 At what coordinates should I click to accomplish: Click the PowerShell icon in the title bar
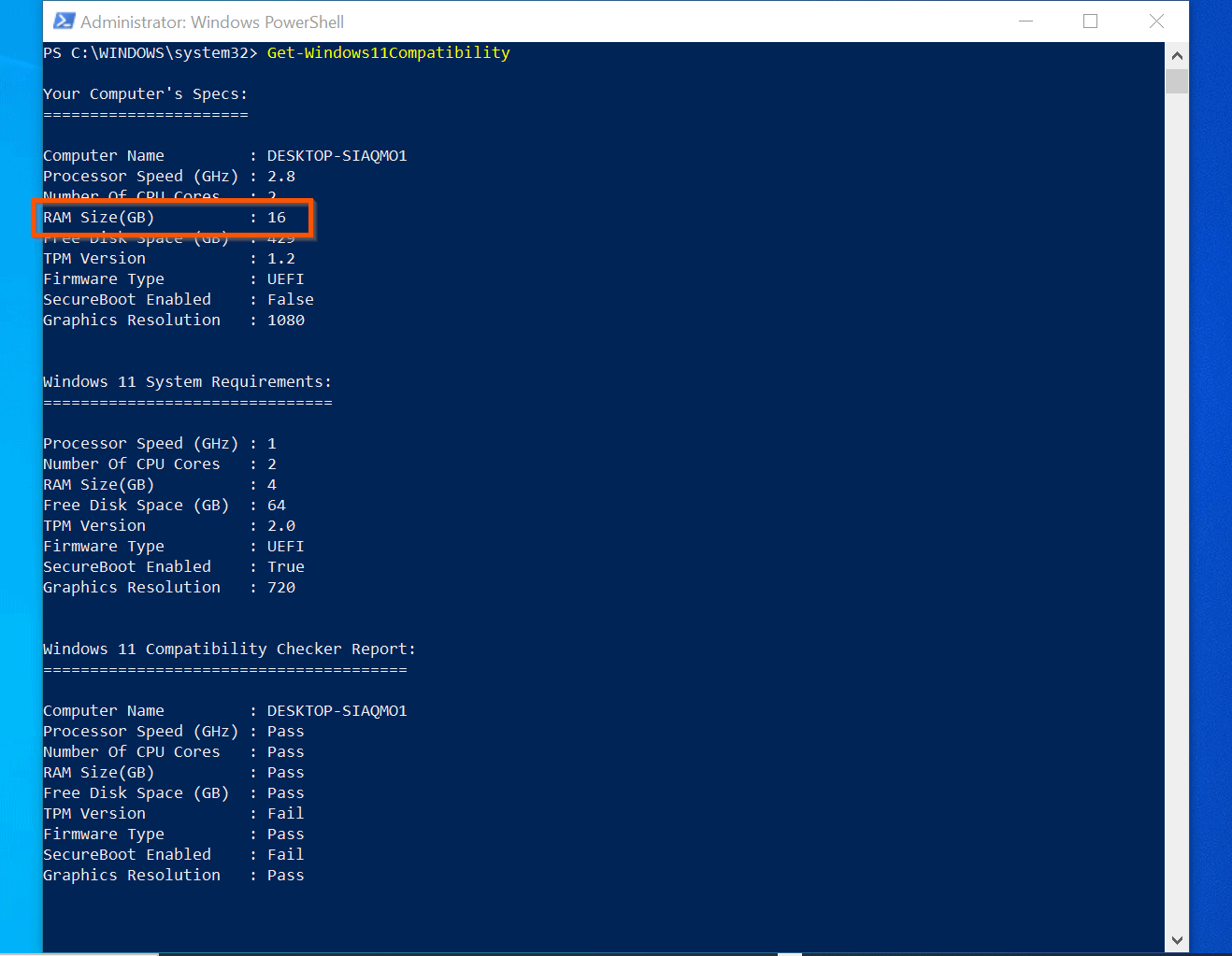click(x=64, y=21)
